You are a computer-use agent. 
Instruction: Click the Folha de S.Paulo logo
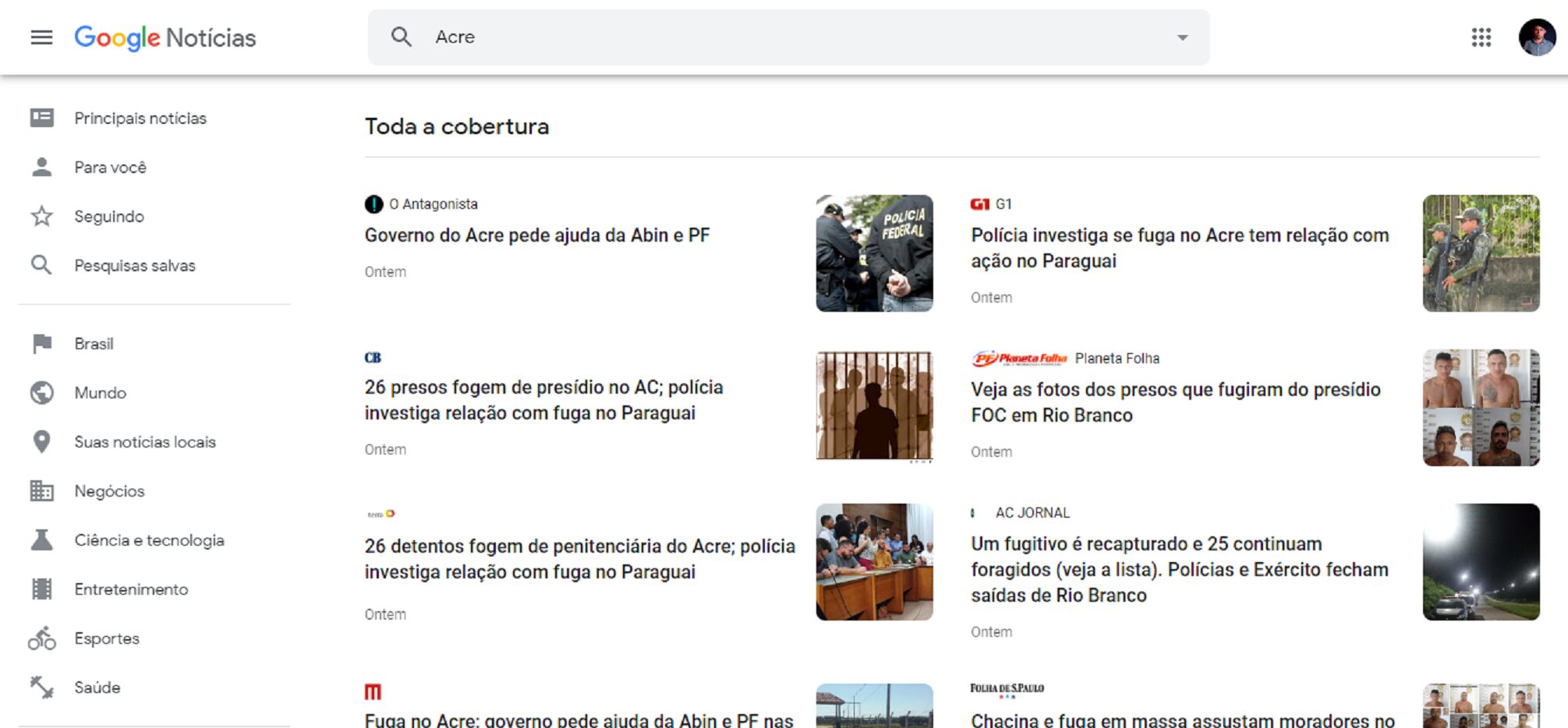click(1007, 690)
